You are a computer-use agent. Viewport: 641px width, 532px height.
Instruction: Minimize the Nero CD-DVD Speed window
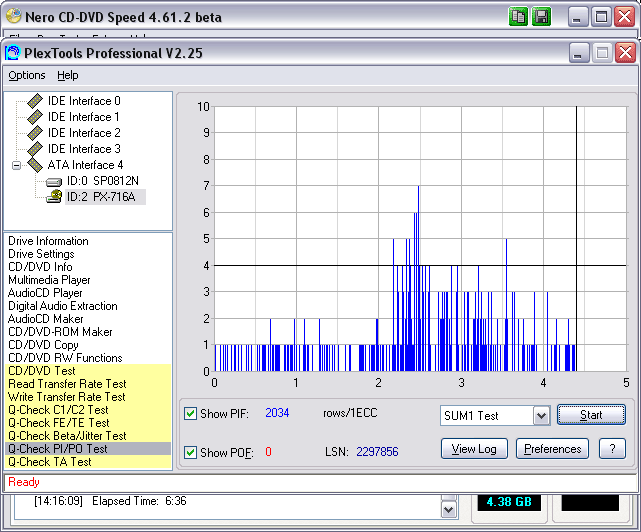tap(577, 17)
